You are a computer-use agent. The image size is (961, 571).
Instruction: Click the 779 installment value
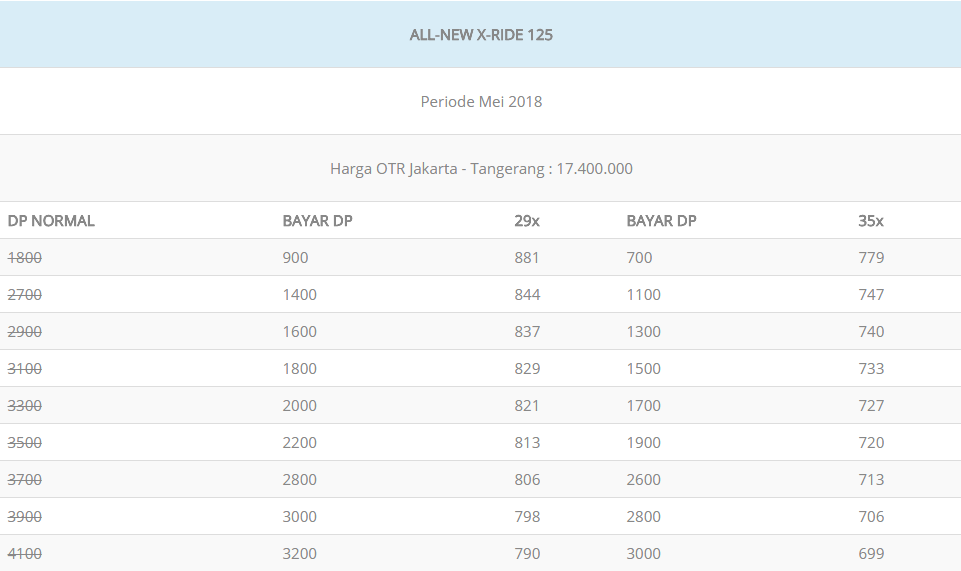click(x=871, y=258)
